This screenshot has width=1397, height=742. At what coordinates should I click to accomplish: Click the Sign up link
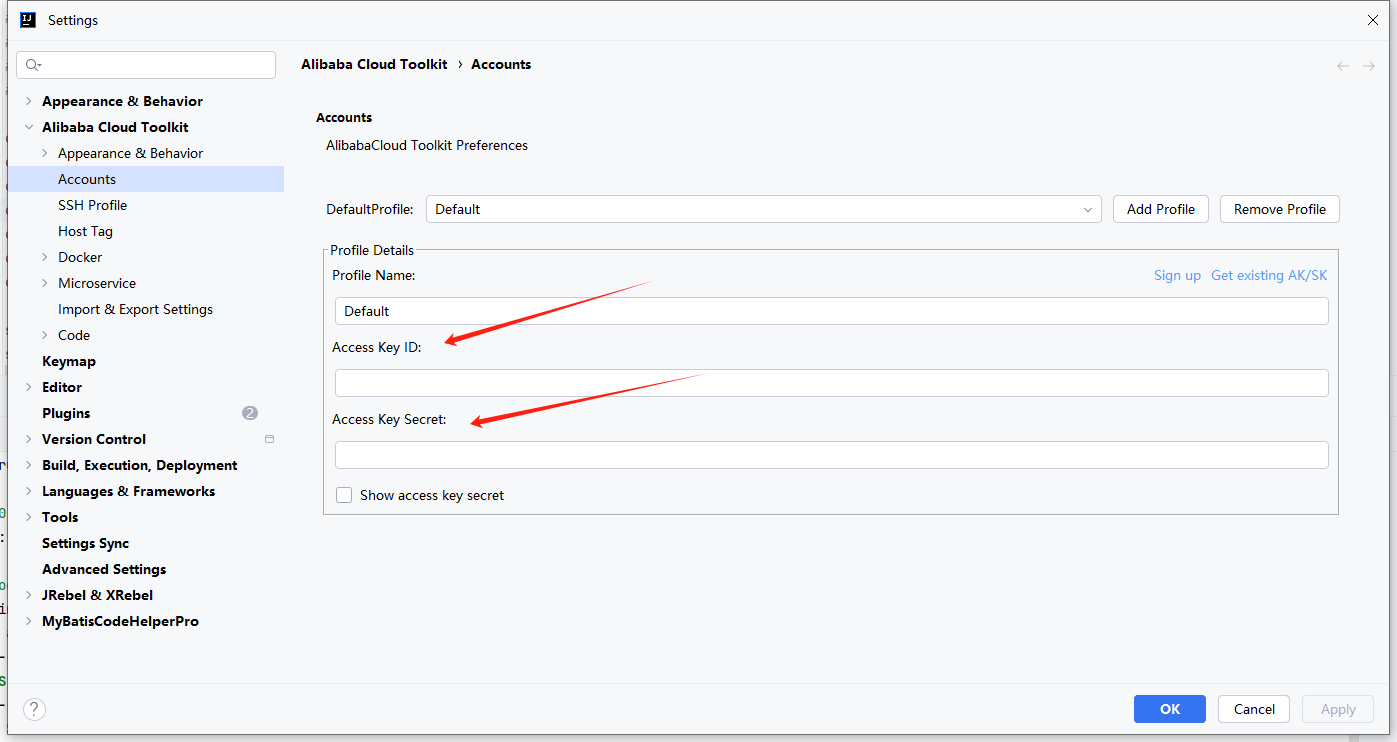point(1177,275)
